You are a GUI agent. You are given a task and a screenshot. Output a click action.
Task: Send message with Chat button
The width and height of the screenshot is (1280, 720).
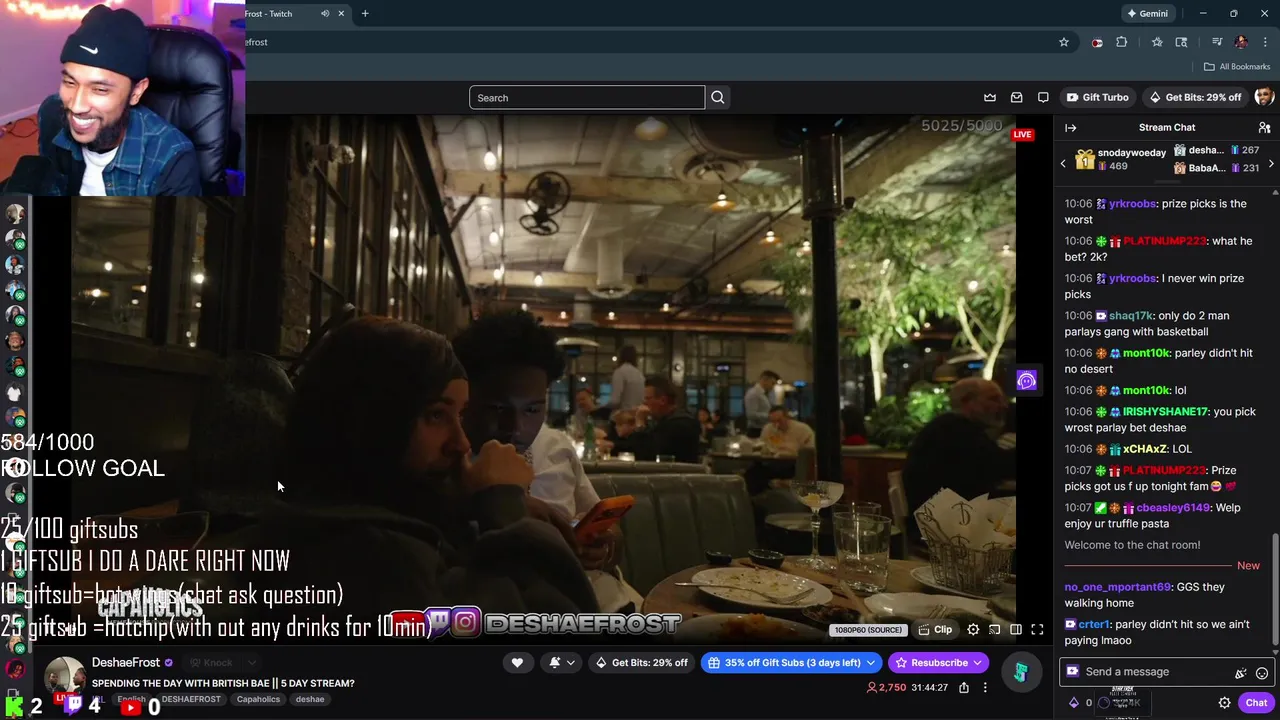(1256, 703)
